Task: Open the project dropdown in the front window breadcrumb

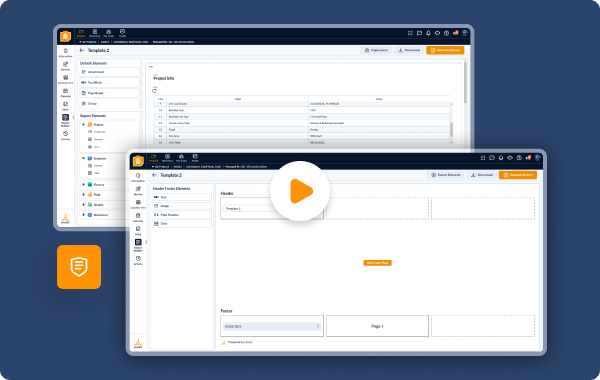Action: click(160, 167)
